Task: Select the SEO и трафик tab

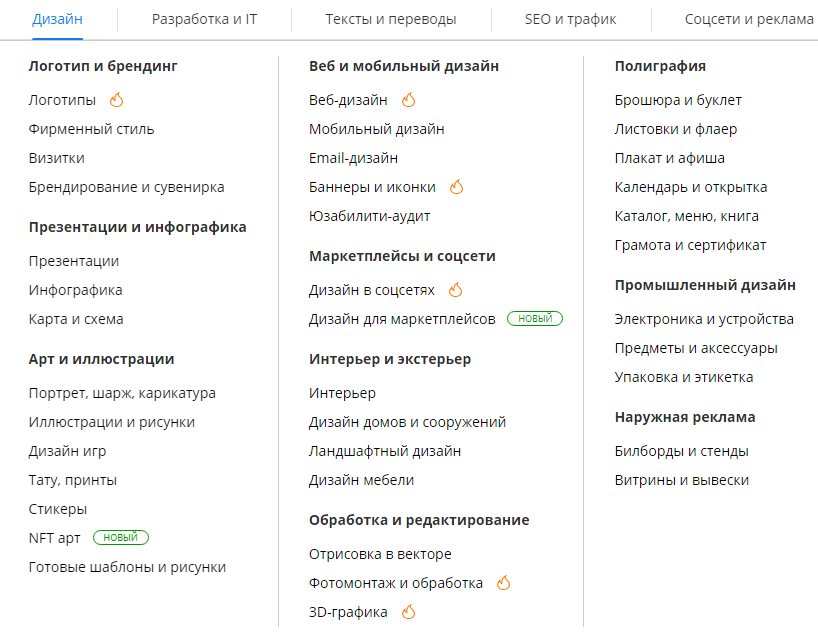Action: [570, 19]
